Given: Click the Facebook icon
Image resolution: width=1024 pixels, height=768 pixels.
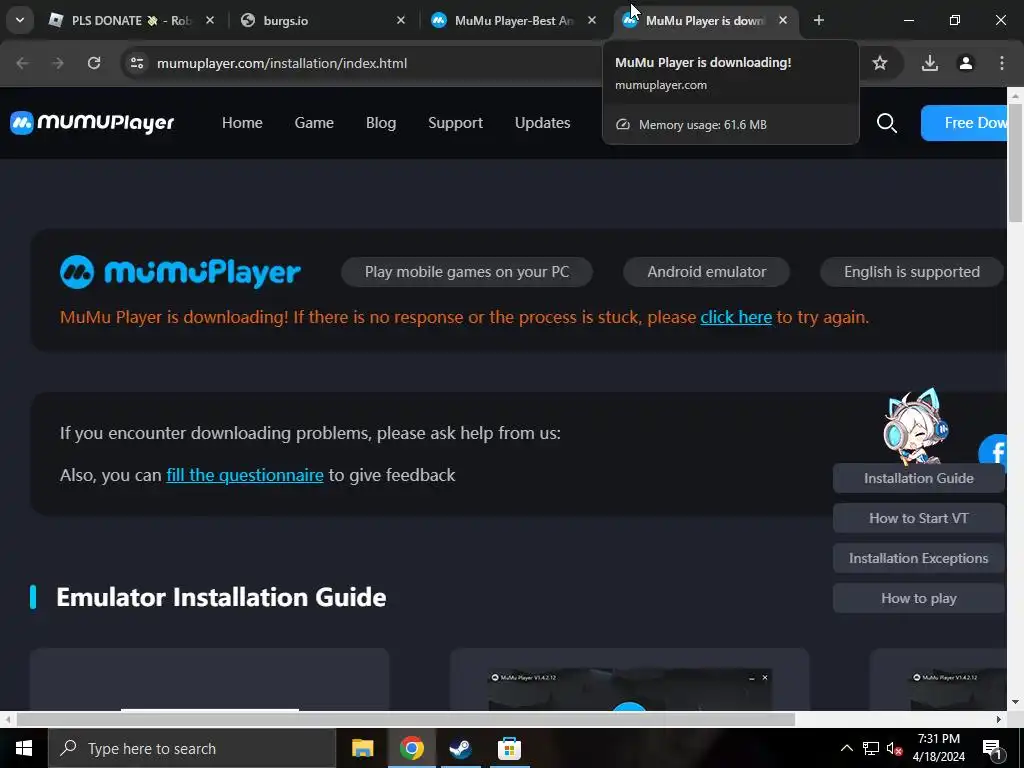Looking at the screenshot, I should point(993,452).
